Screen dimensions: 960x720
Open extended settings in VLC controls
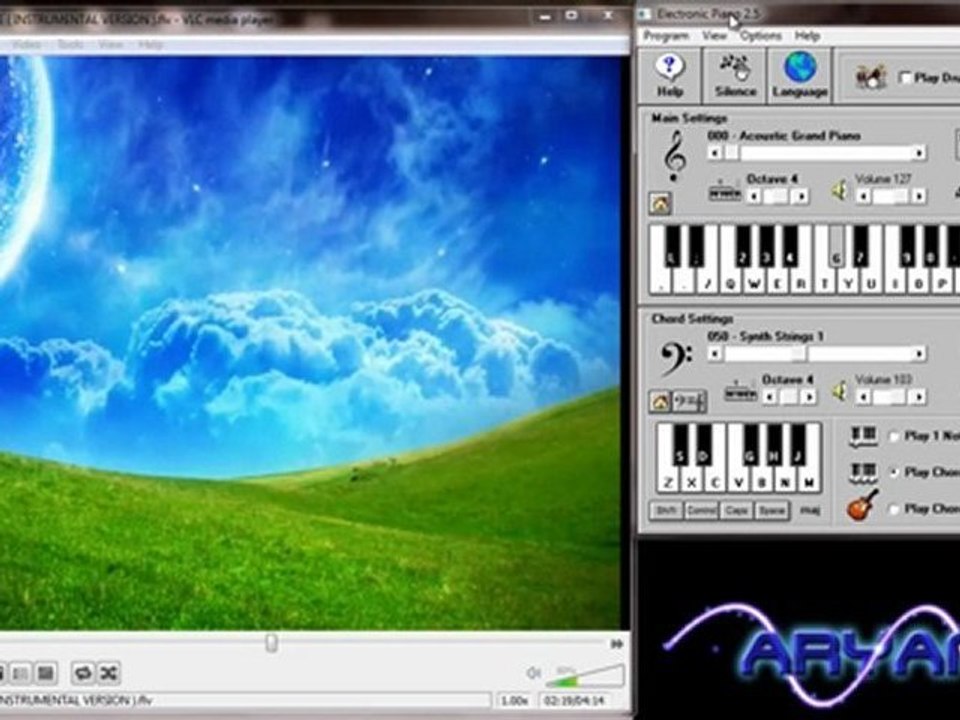(x=20, y=673)
